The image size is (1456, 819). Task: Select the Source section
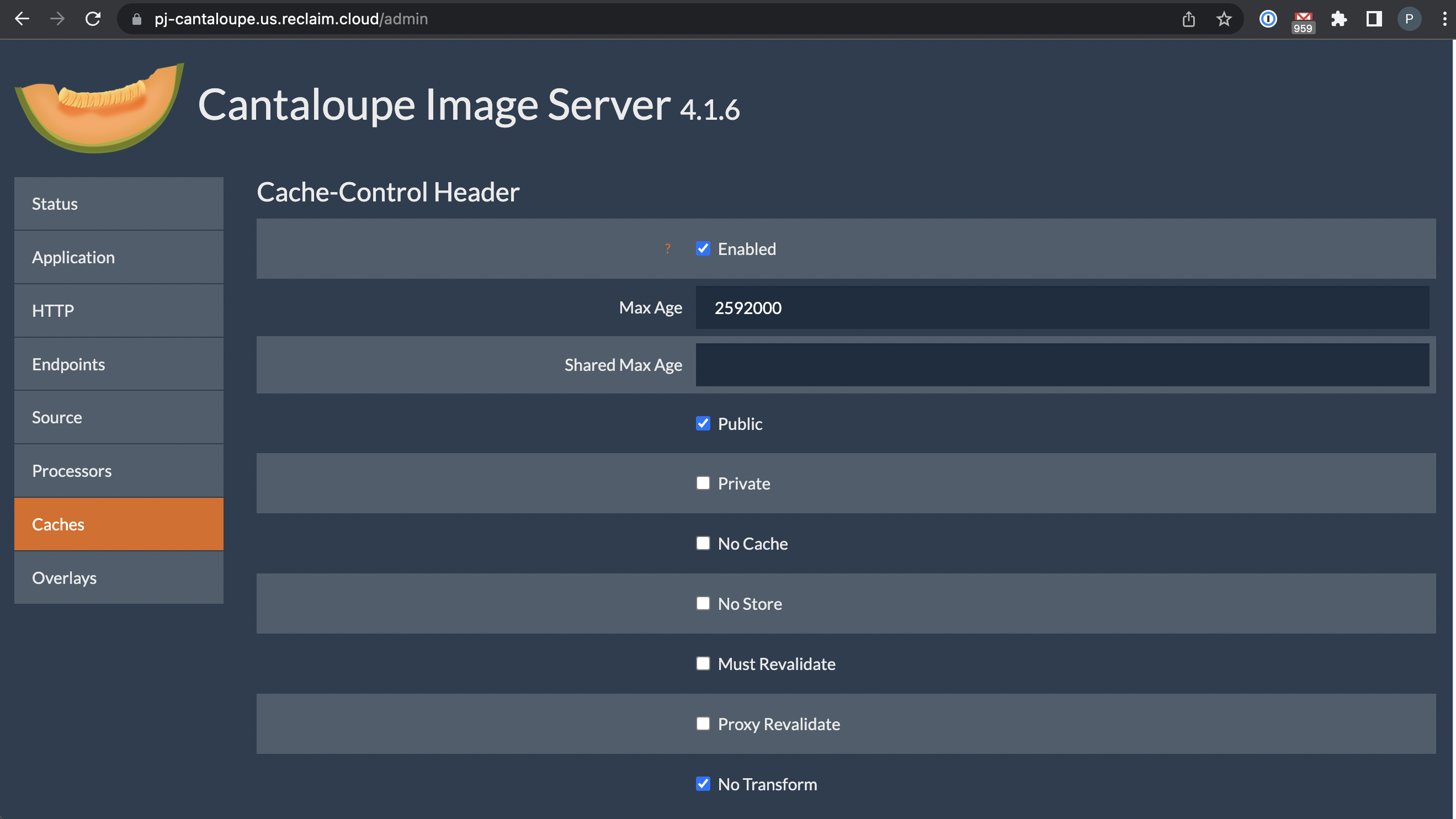(119, 417)
